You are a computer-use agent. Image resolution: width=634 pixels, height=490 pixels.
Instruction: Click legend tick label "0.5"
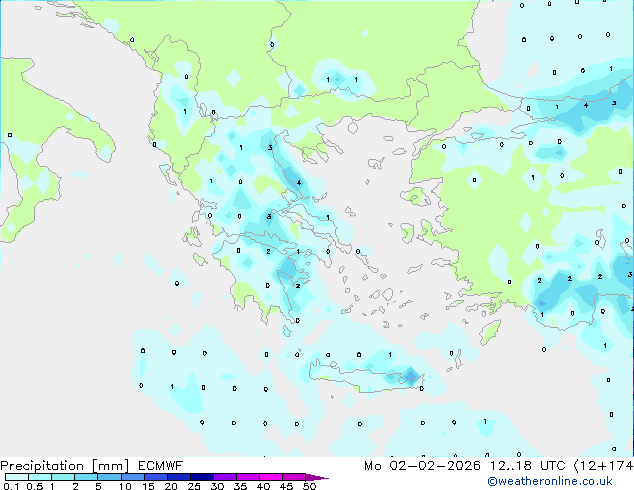tap(35, 486)
